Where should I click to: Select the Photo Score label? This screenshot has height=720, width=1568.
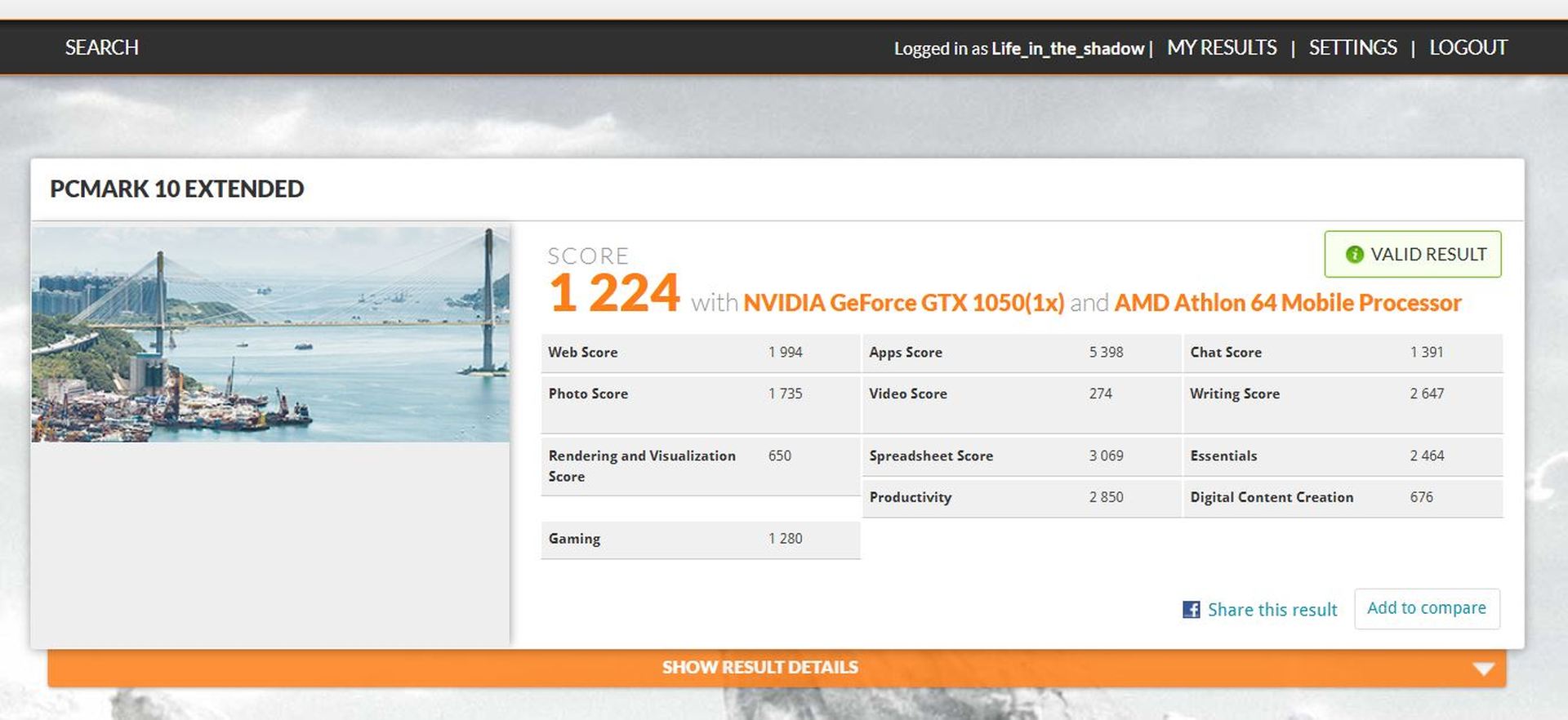click(588, 393)
